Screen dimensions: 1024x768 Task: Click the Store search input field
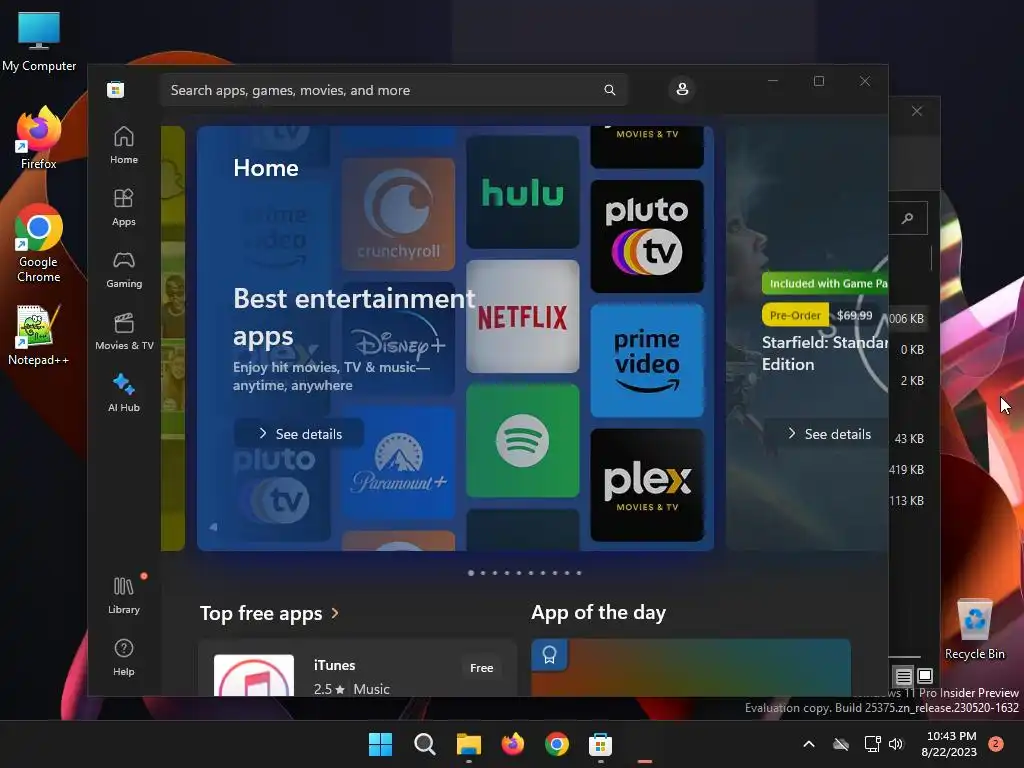394,90
